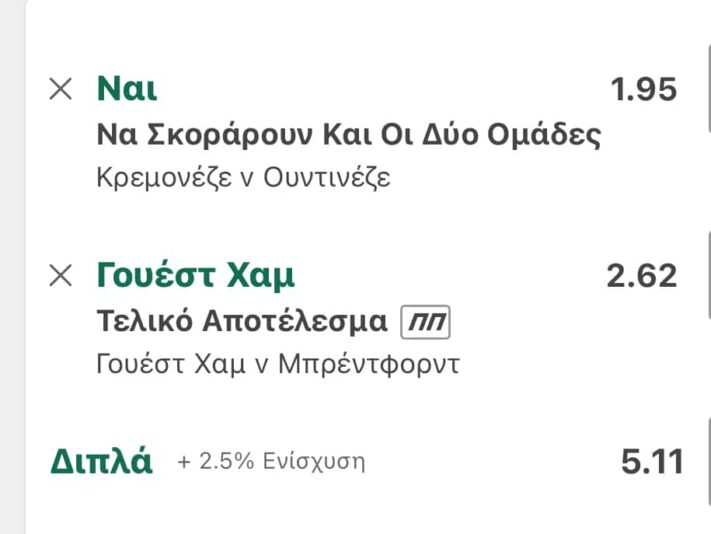Remove the Ναι selection with its X icon

click(x=61, y=89)
